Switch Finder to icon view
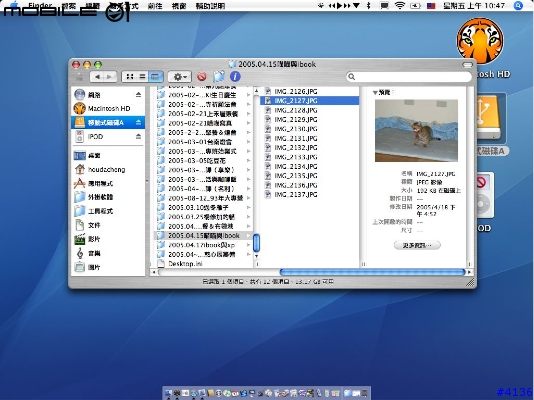The width and height of the screenshot is (534, 400). [x=129, y=77]
